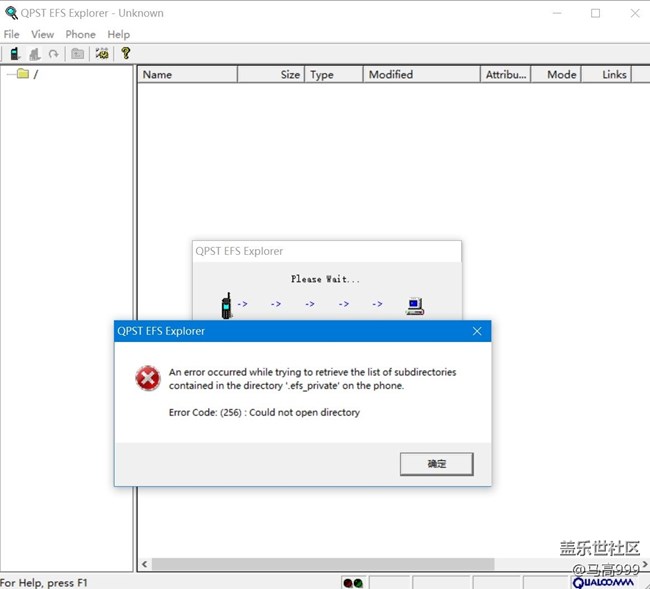Viewport: 650px width, 589px height.
Task: Sort file list by Size column
Action: [271, 74]
